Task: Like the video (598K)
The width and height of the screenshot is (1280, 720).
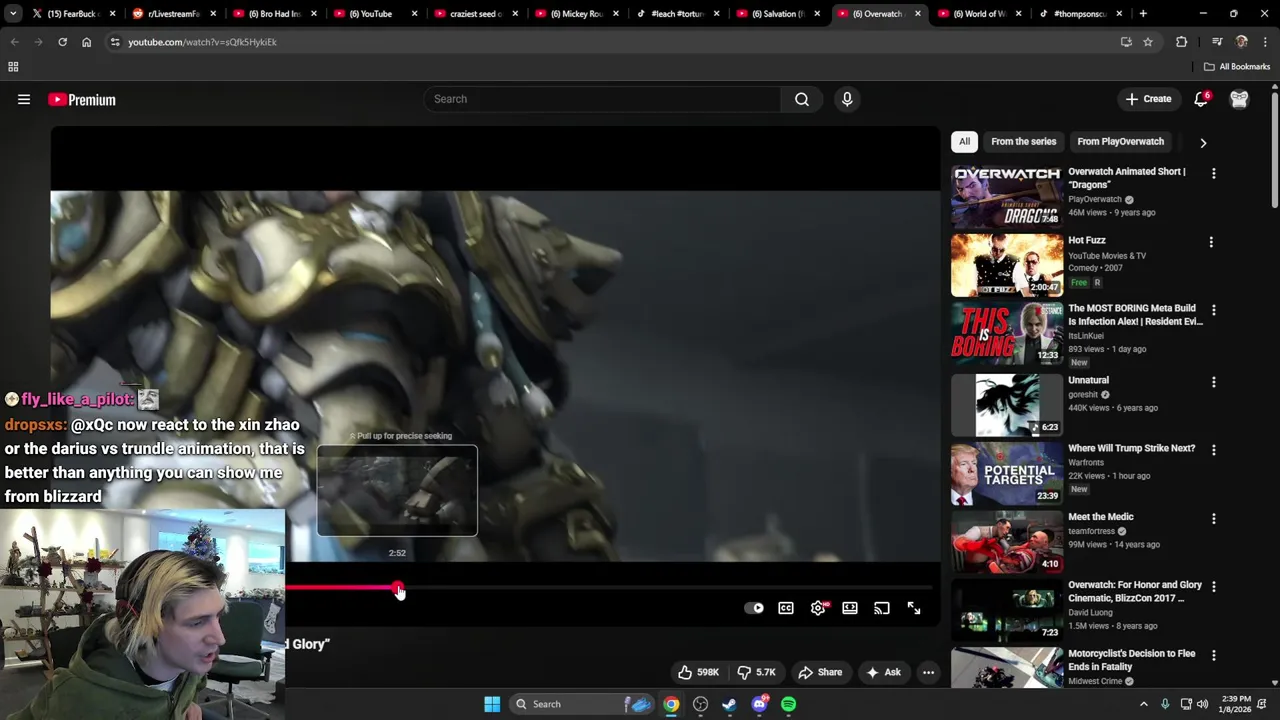Action: click(x=698, y=672)
